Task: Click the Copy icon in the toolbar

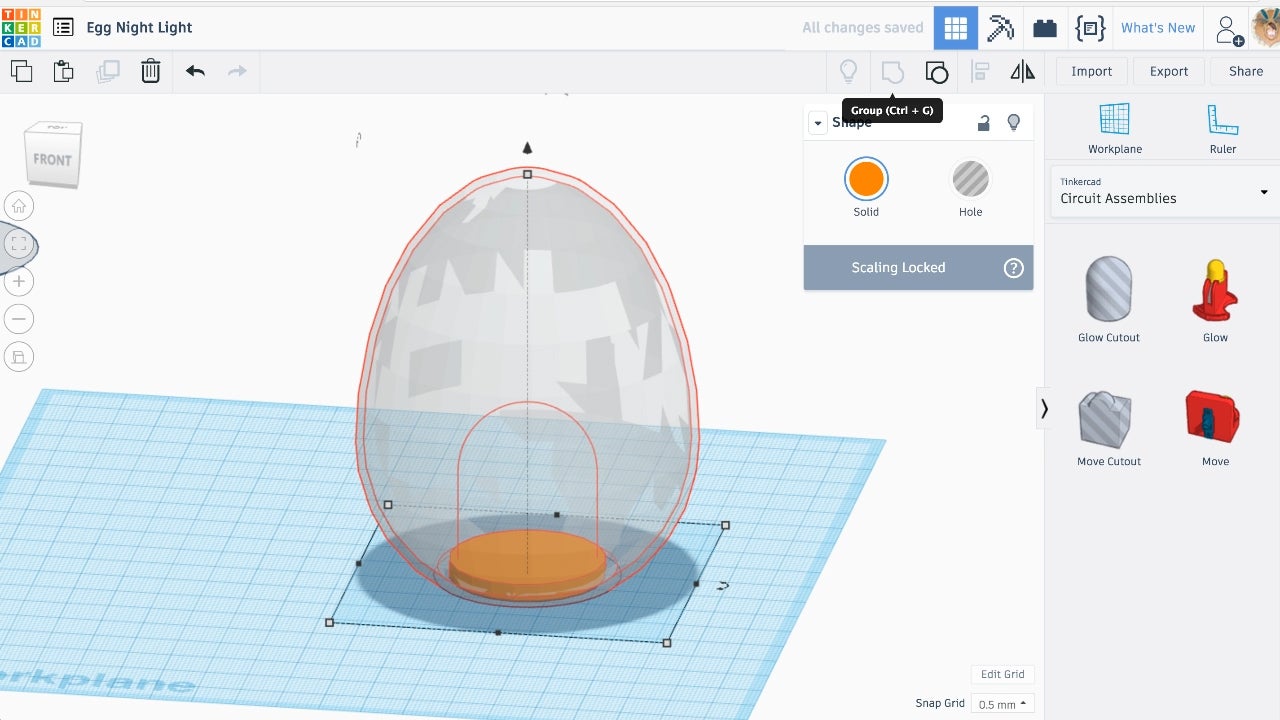Action: click(x=21, y=71)
